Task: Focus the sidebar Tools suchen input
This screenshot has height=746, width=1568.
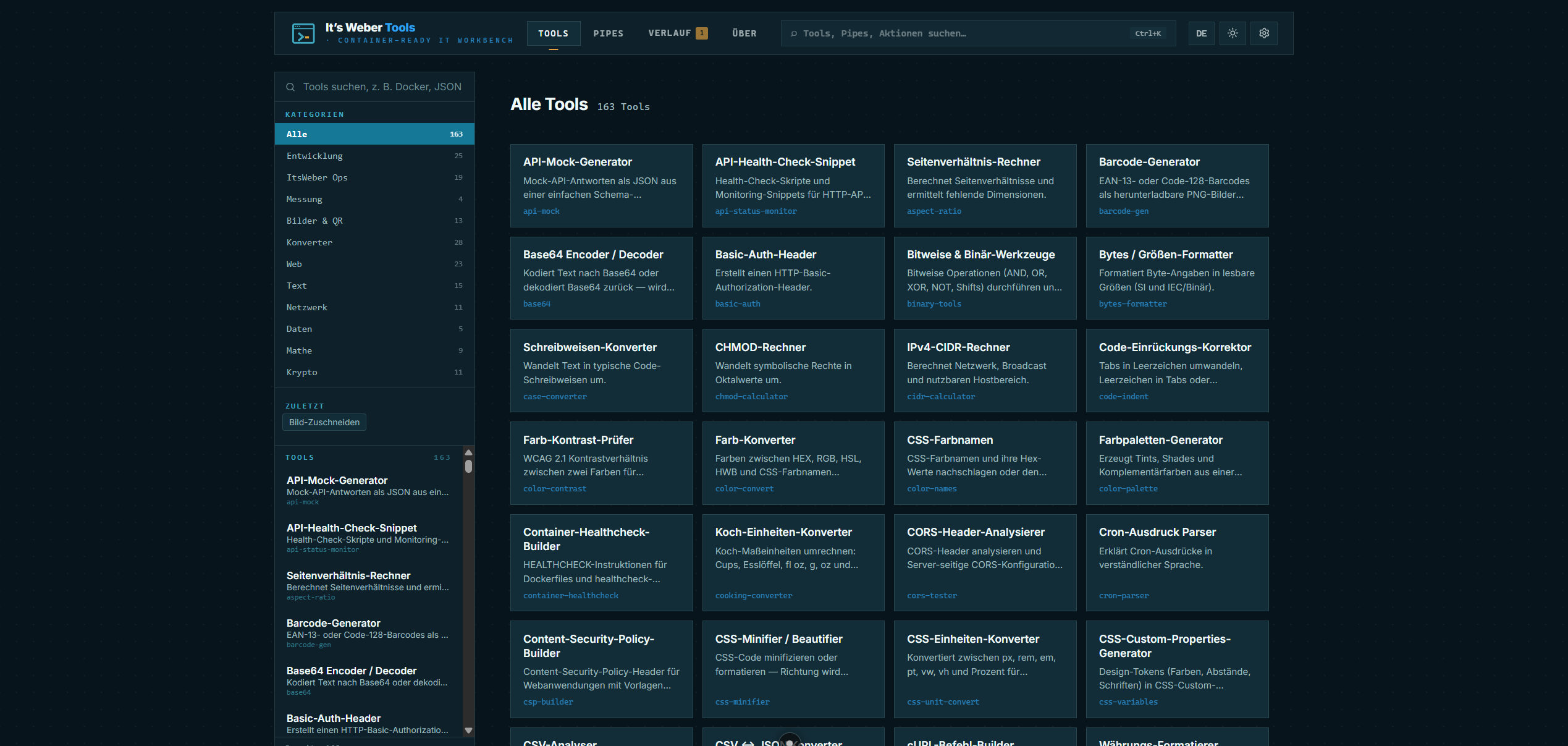Action: [374, 87]
